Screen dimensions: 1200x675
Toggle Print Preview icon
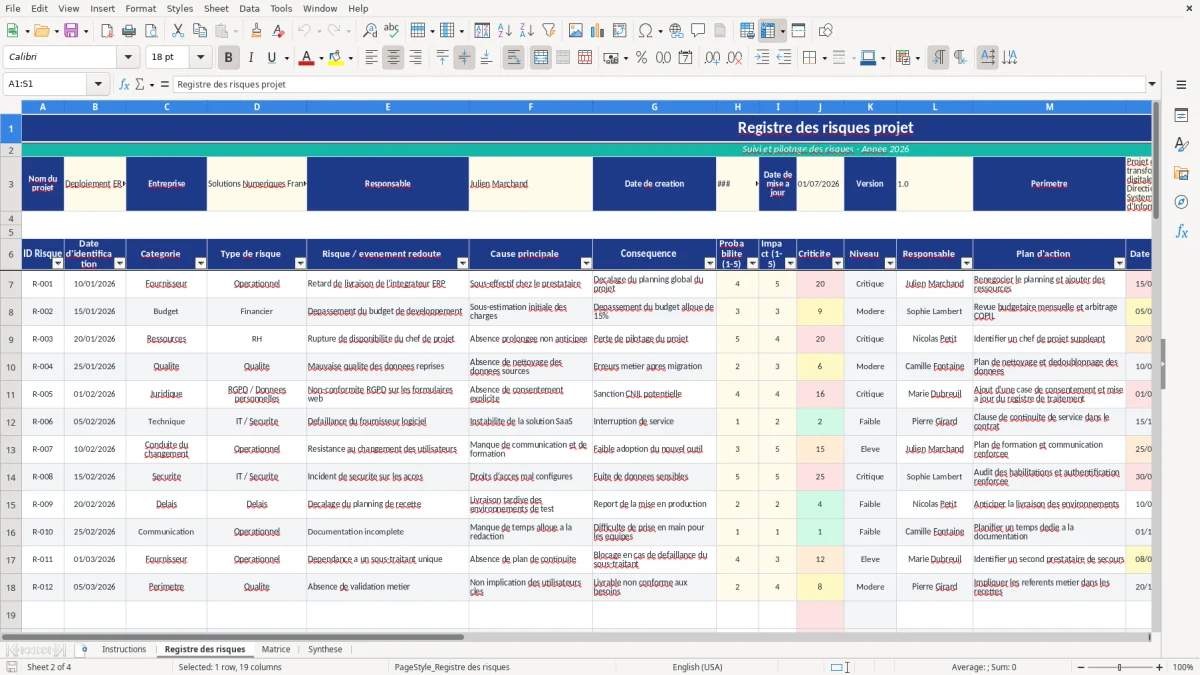coord(151,31)
